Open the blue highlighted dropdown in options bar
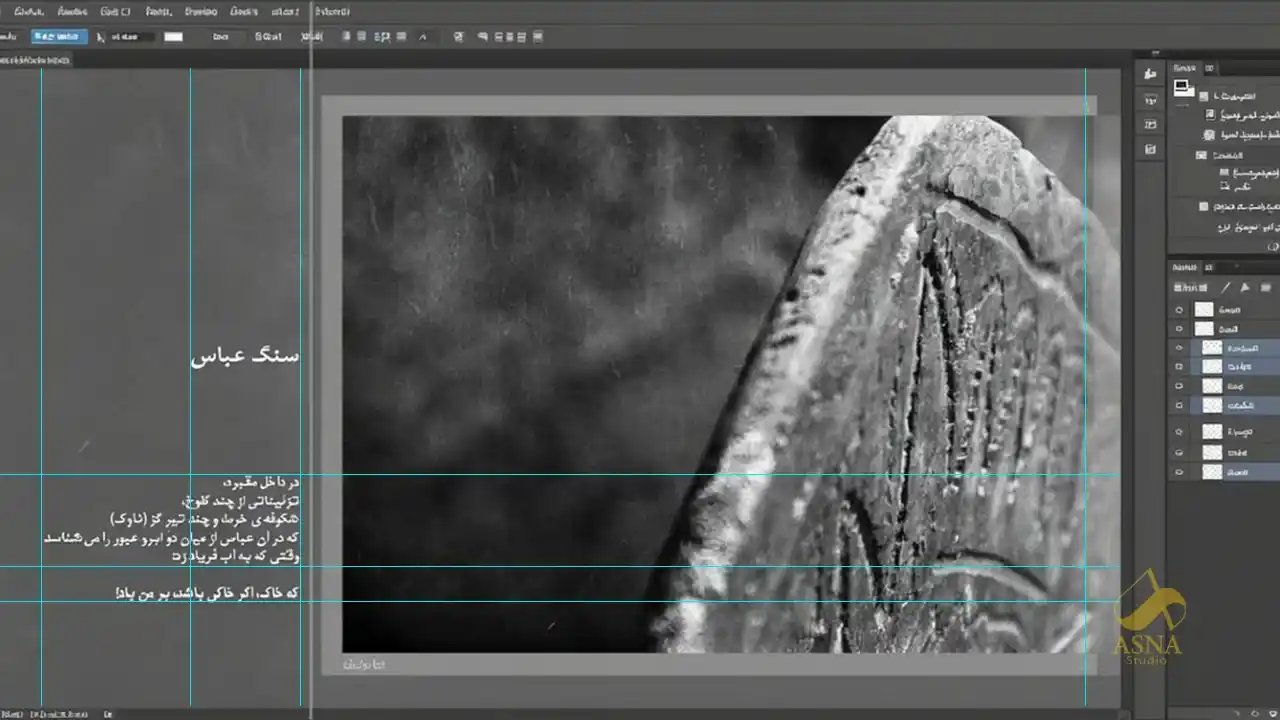 pyautogui.click(x=59, y=37)
